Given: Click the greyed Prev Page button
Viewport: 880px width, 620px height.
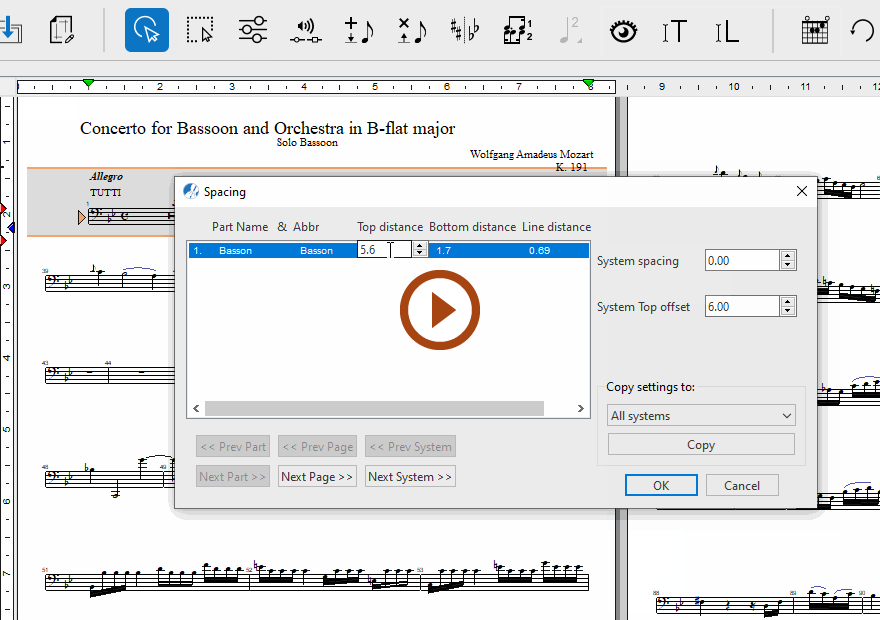Looking at the screenshot, I should point(318,447).
